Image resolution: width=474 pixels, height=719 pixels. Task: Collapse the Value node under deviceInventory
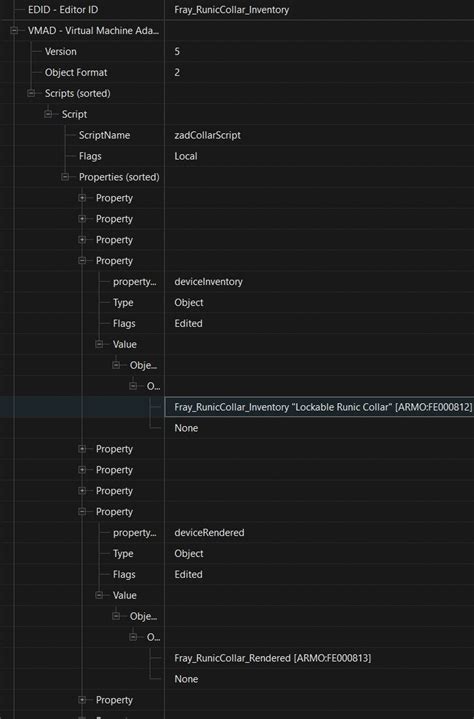click(x=99, y=344)
